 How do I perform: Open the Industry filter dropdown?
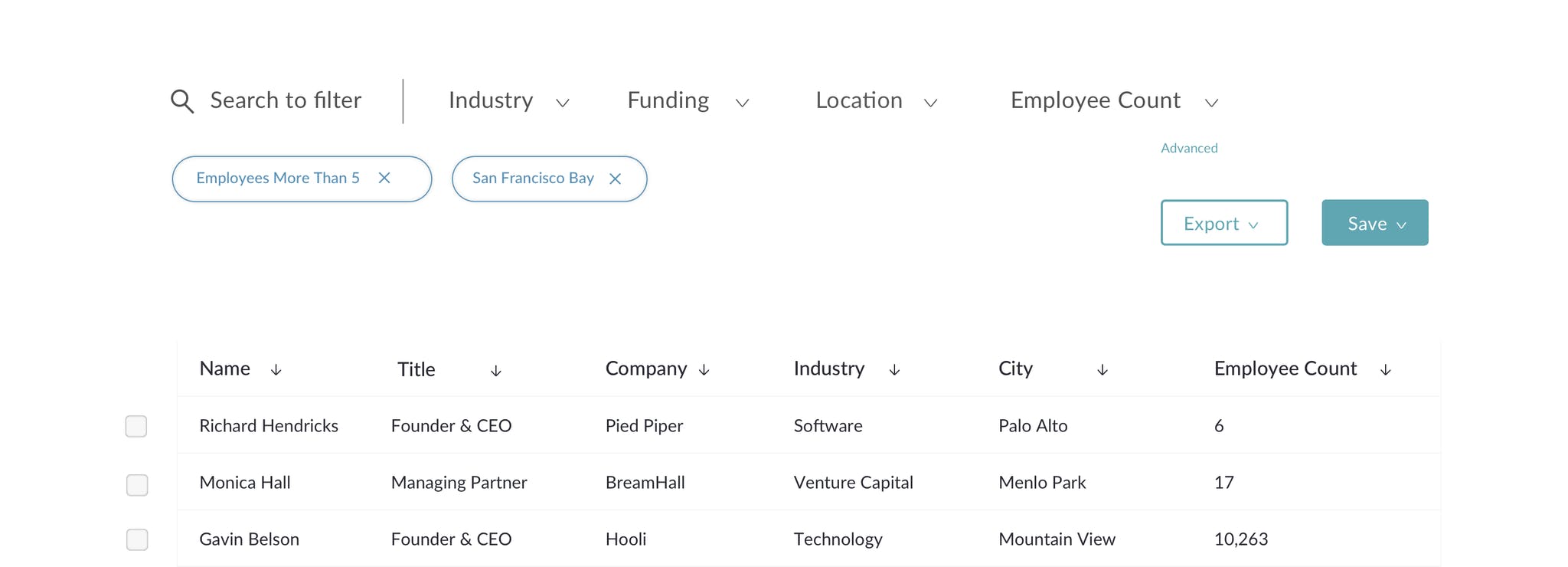click(509, 100)
